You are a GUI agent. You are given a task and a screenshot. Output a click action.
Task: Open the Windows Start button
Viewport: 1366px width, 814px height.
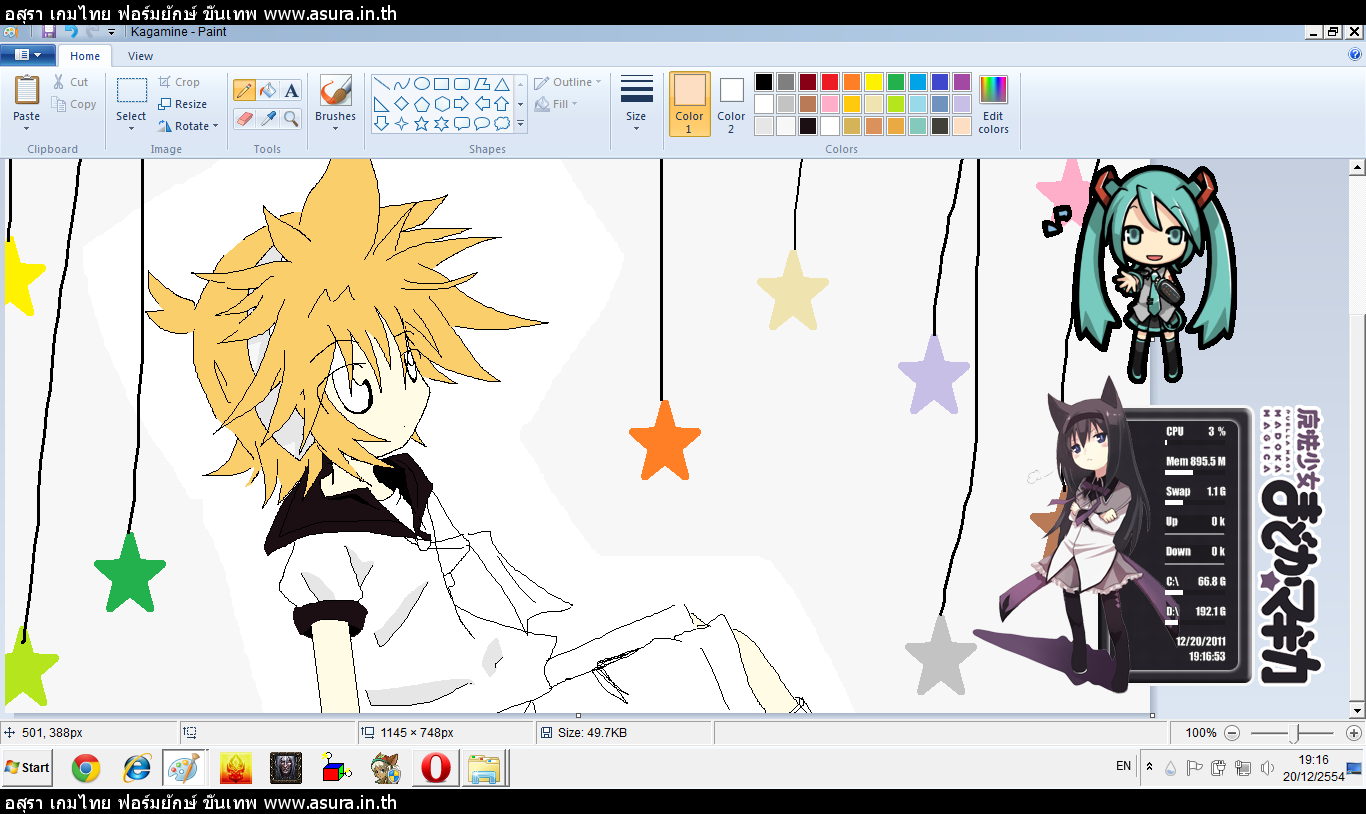click(27, 768)
